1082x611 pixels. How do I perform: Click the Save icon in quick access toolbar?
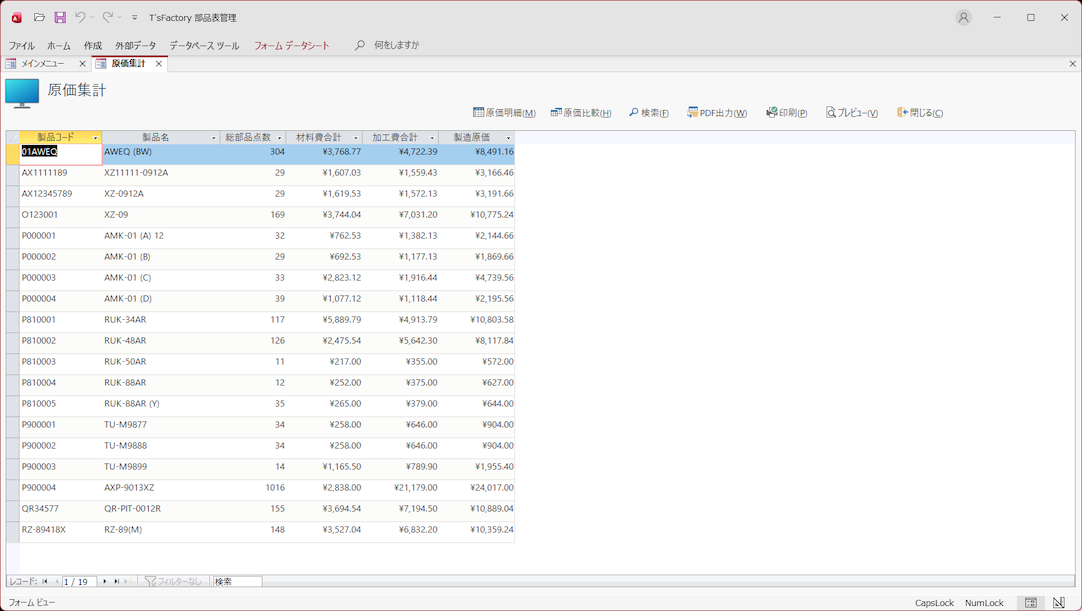click(x=60, y=17)
